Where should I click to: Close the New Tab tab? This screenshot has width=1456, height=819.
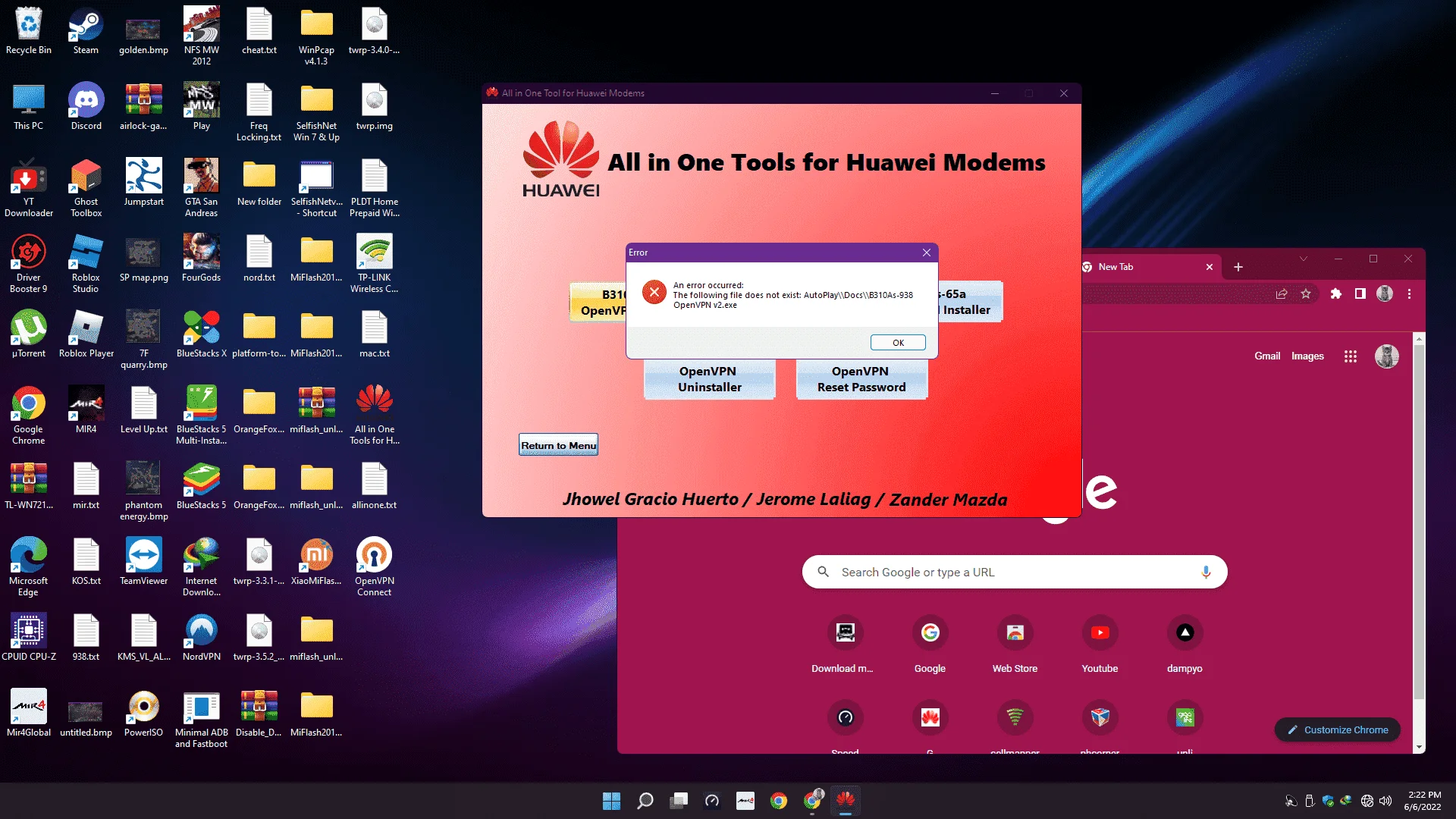[1210, 267]
